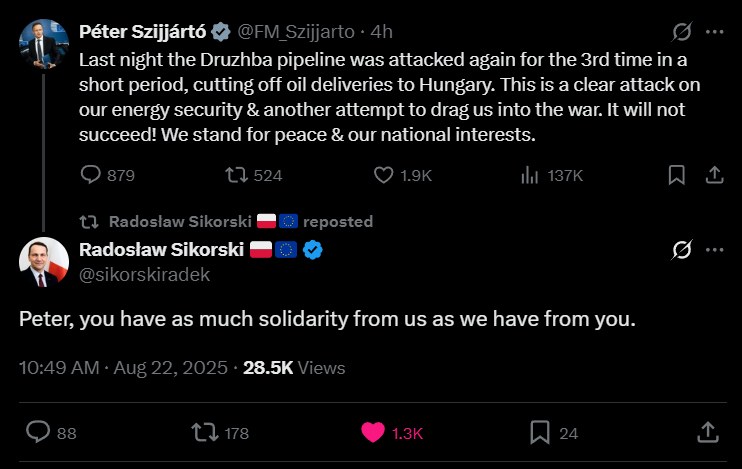Bookmark Szijjártó's quoted tweet

coord(677,175)
